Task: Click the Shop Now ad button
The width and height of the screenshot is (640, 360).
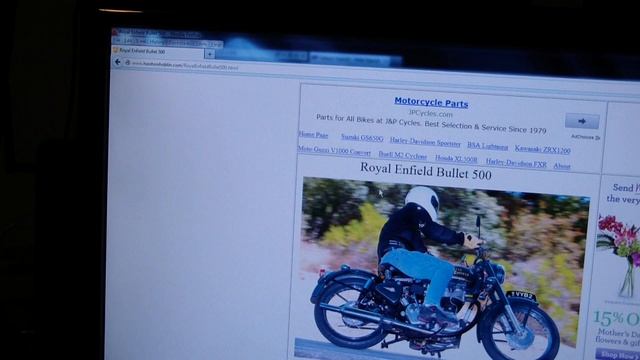Action: click(618, 354)
